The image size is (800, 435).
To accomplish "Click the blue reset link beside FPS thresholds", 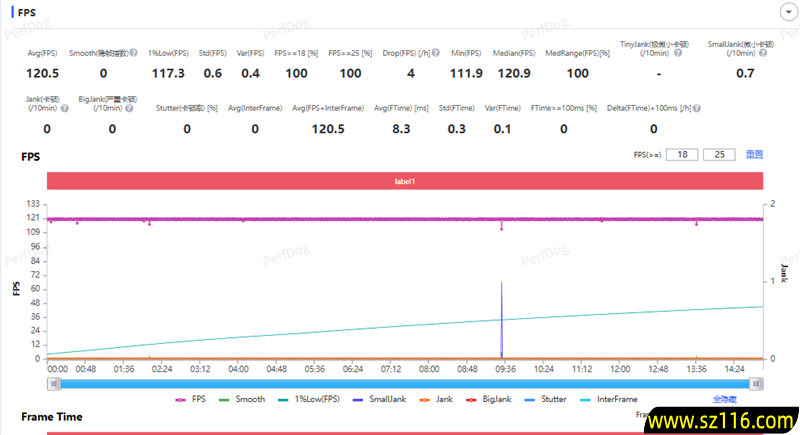I will [x=755, y=154].
